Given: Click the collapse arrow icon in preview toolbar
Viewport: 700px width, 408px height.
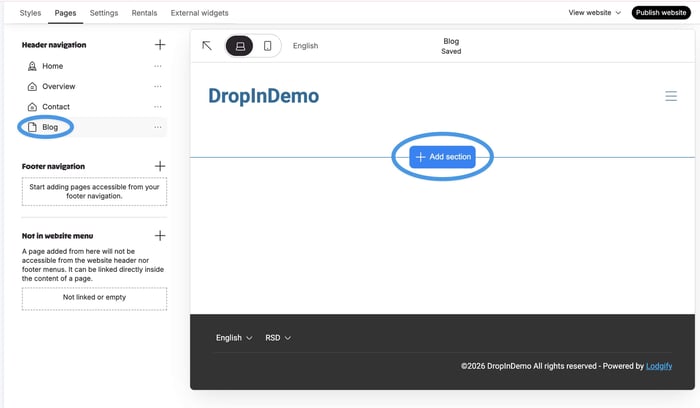Looking at the screenshot, I should 207,46.
